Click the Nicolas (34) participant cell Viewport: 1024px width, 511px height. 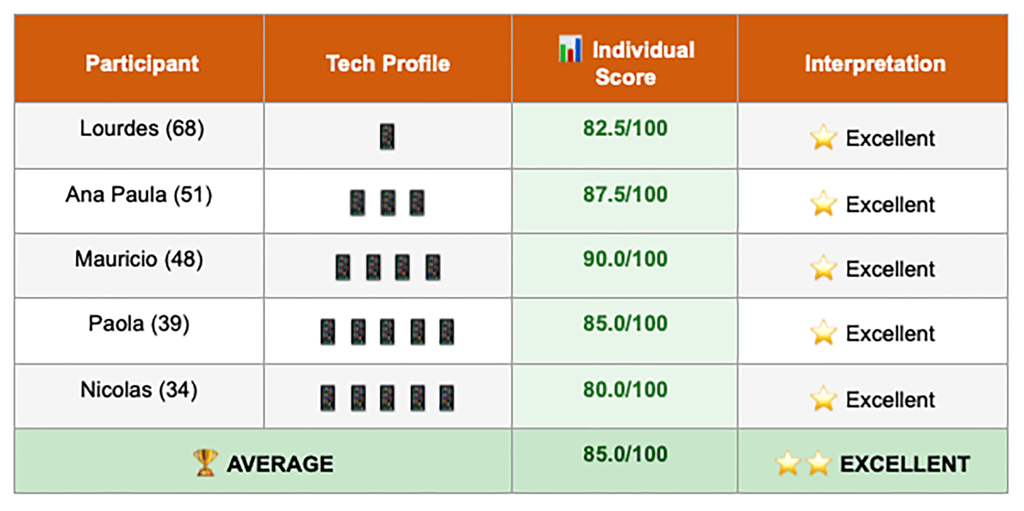tap(140, 396)
